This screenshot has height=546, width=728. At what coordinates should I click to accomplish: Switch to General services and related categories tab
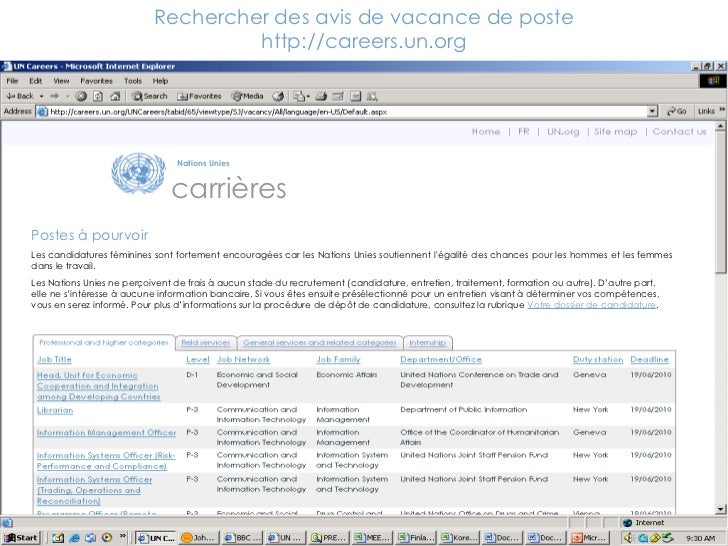point(319,343)
